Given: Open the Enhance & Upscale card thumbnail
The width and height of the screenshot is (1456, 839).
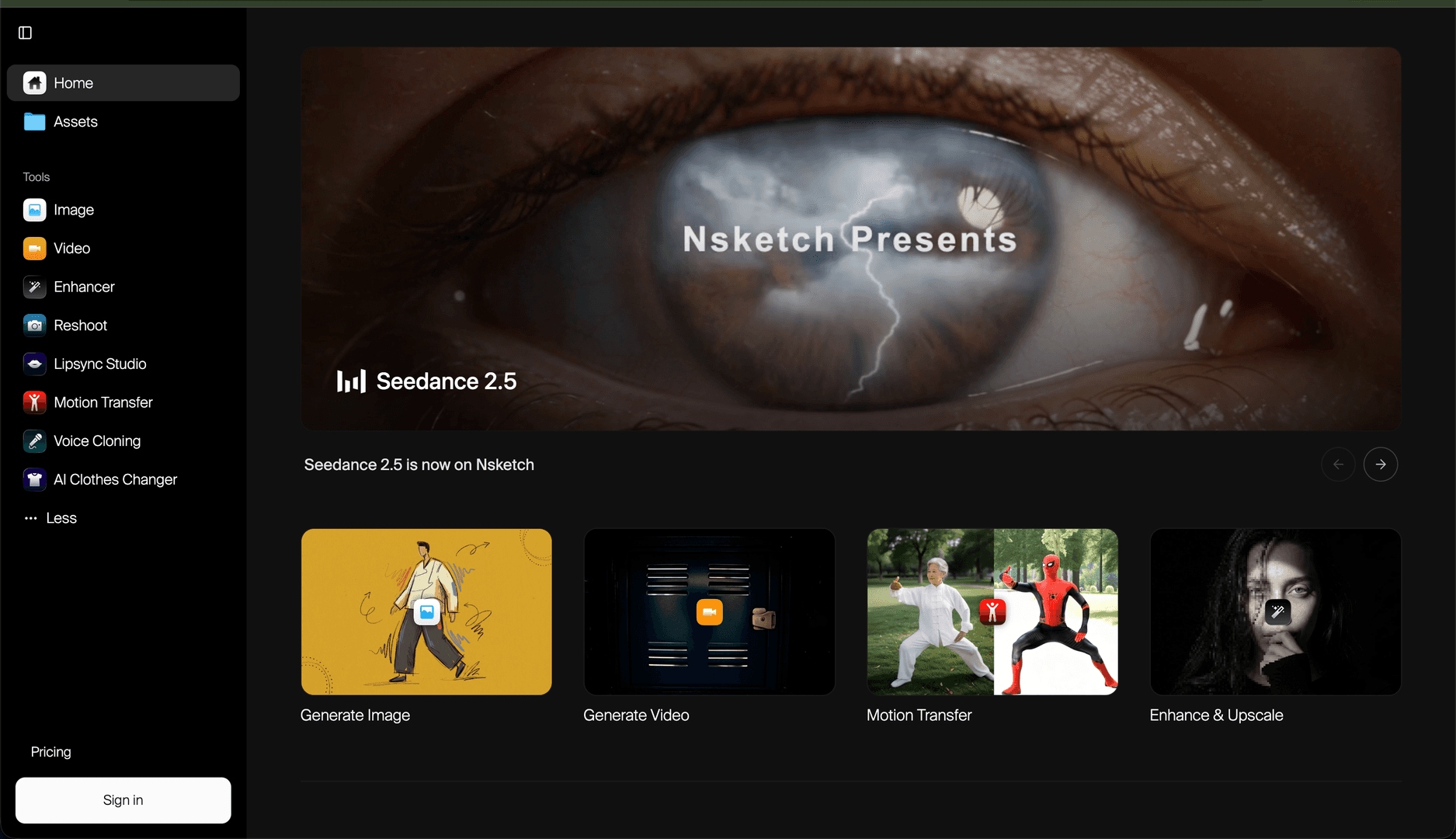Looking at the screenshot, I should coord(1276,612).
